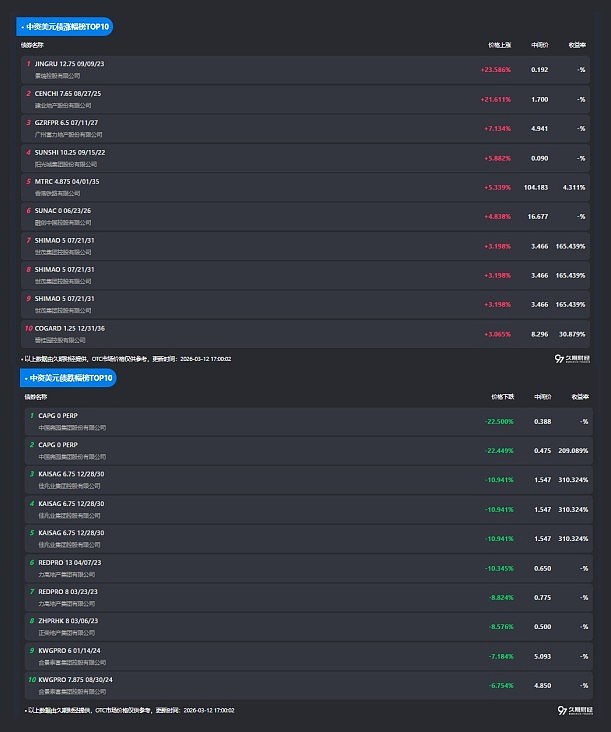Open KWGPRO 7.875 08/30/24 bond

coord(75,679)
